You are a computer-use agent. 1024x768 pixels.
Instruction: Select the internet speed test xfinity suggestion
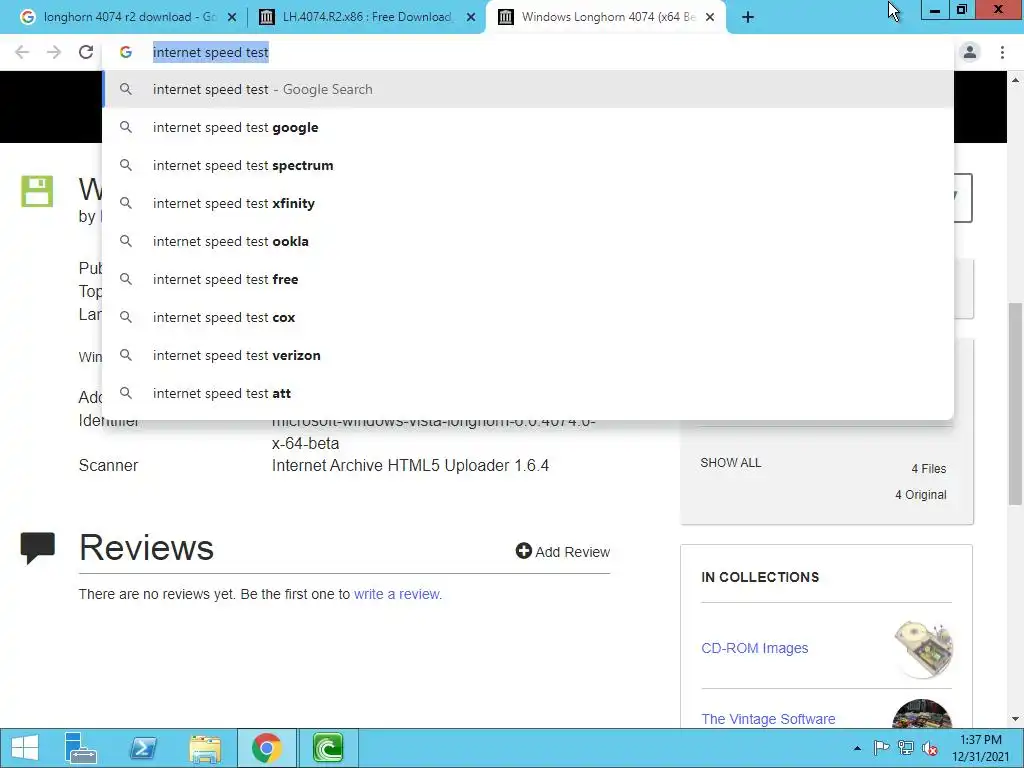[x=528, y=203]
